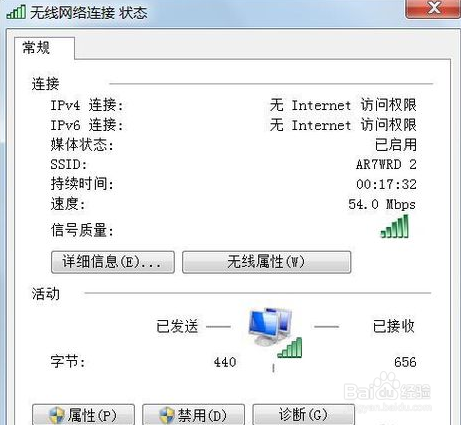Image resolution: width=461 pixels, height=425 pixels.
Task: Click the IPv4 连接 status text
Action: [343, 105]
